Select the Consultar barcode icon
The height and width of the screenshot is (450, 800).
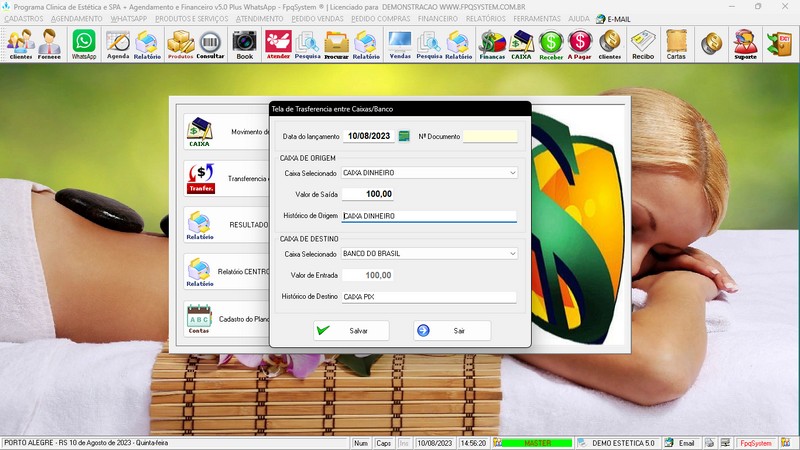tap(210, 44)
